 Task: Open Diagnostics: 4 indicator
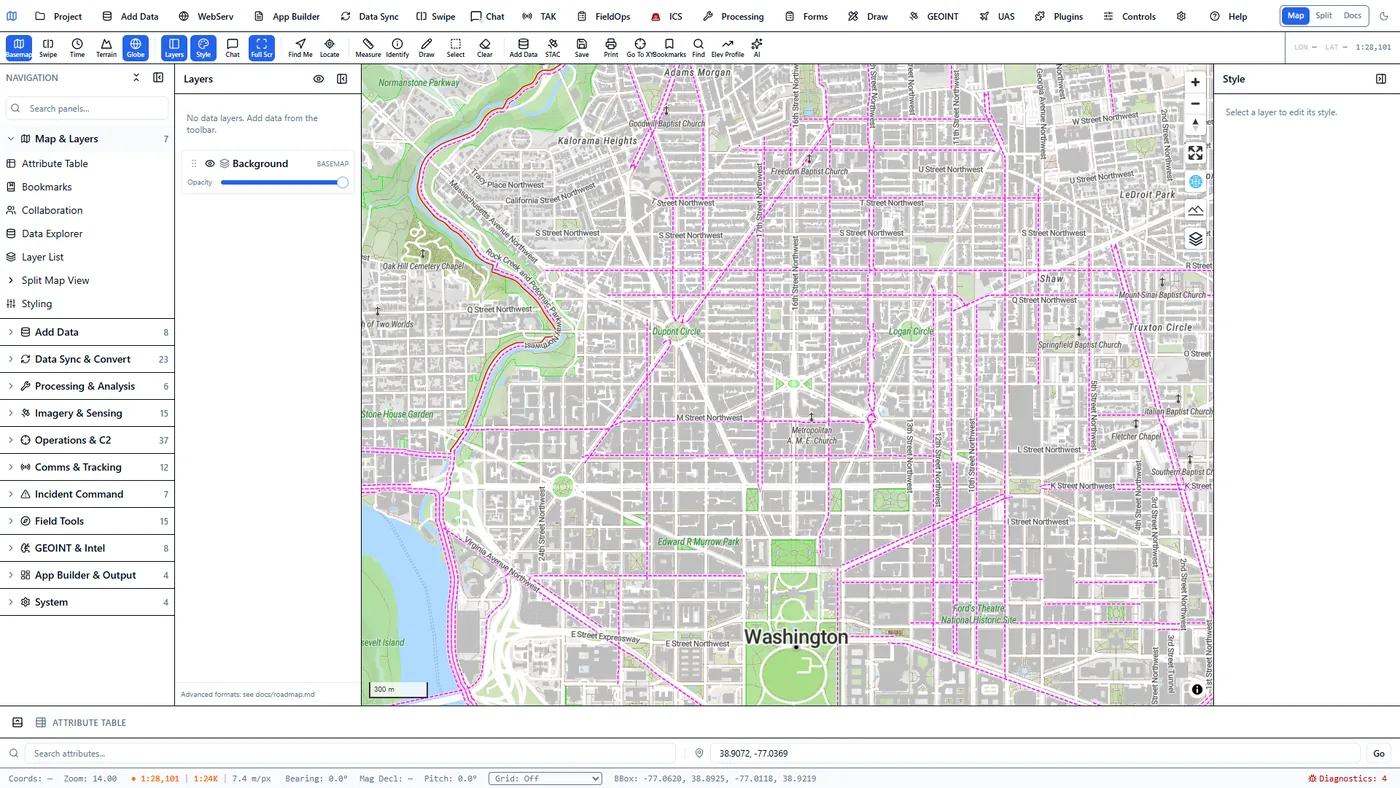tap(1347, 778)
